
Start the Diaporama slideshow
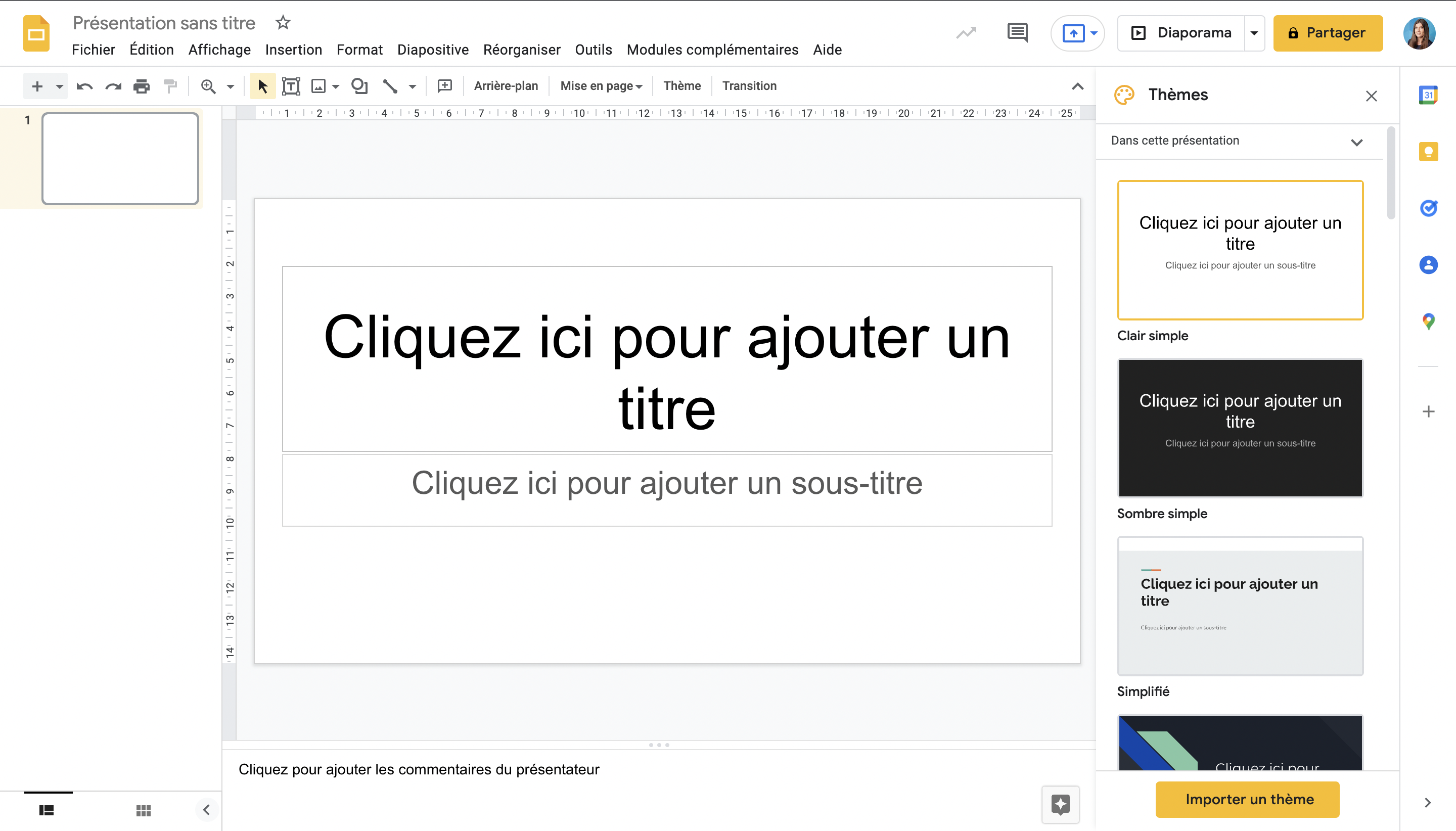click(1181, 33)
